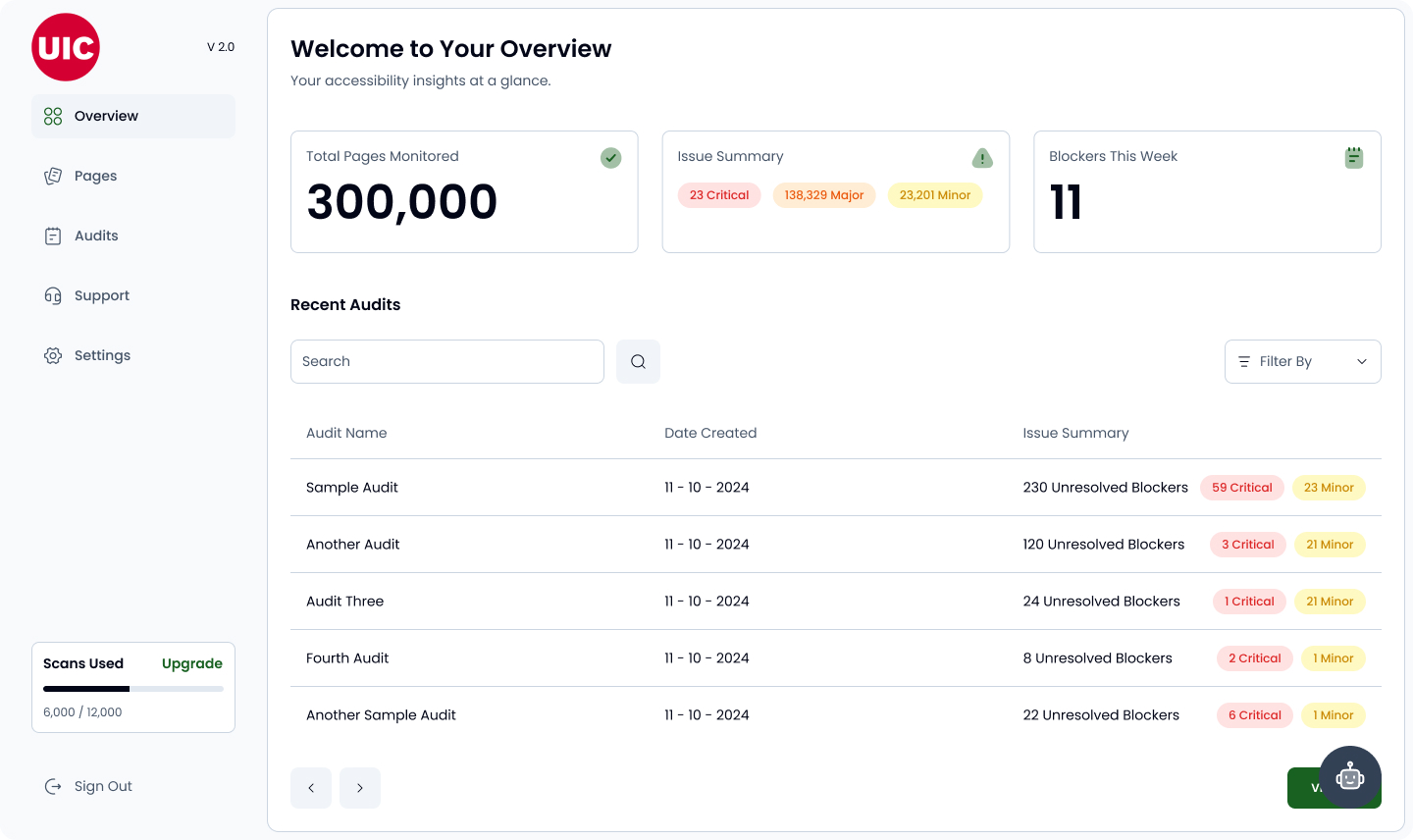Click the green button behind the chatbot

coord(1303,788)
